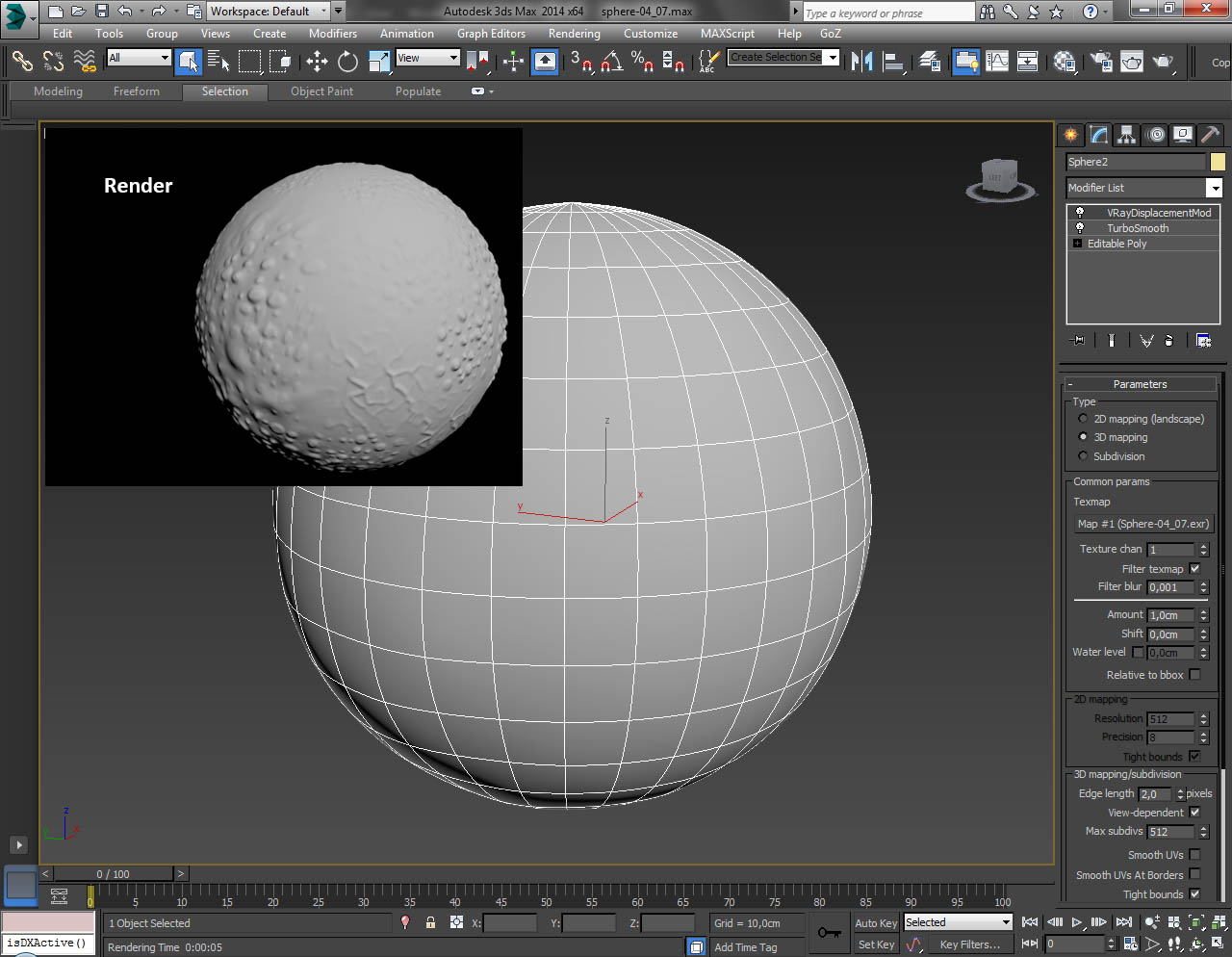Enable Smooth UVs checkbox
Viewport: 1232px width, 957px height.
(x=1194, y=855)
